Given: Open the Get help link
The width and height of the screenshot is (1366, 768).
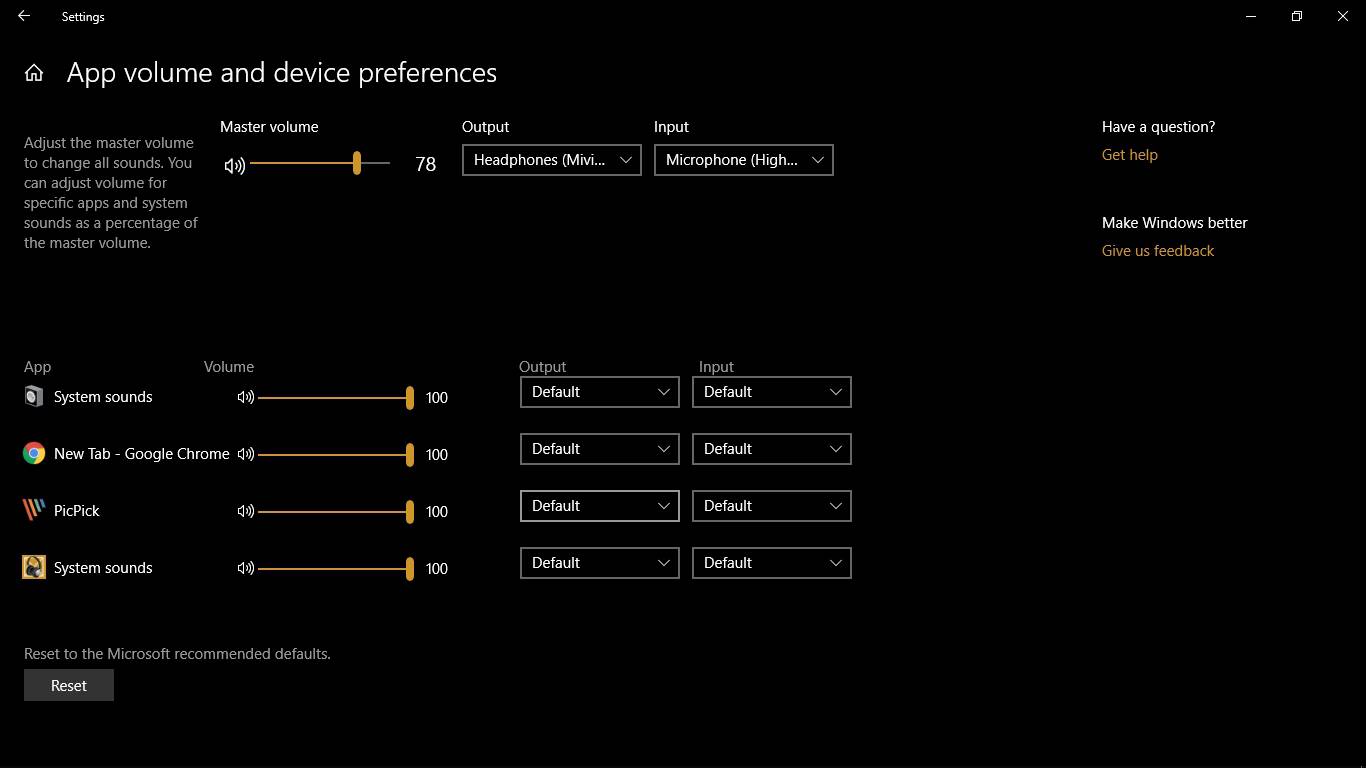Looking at the screenshot, I should [1129, 155].
